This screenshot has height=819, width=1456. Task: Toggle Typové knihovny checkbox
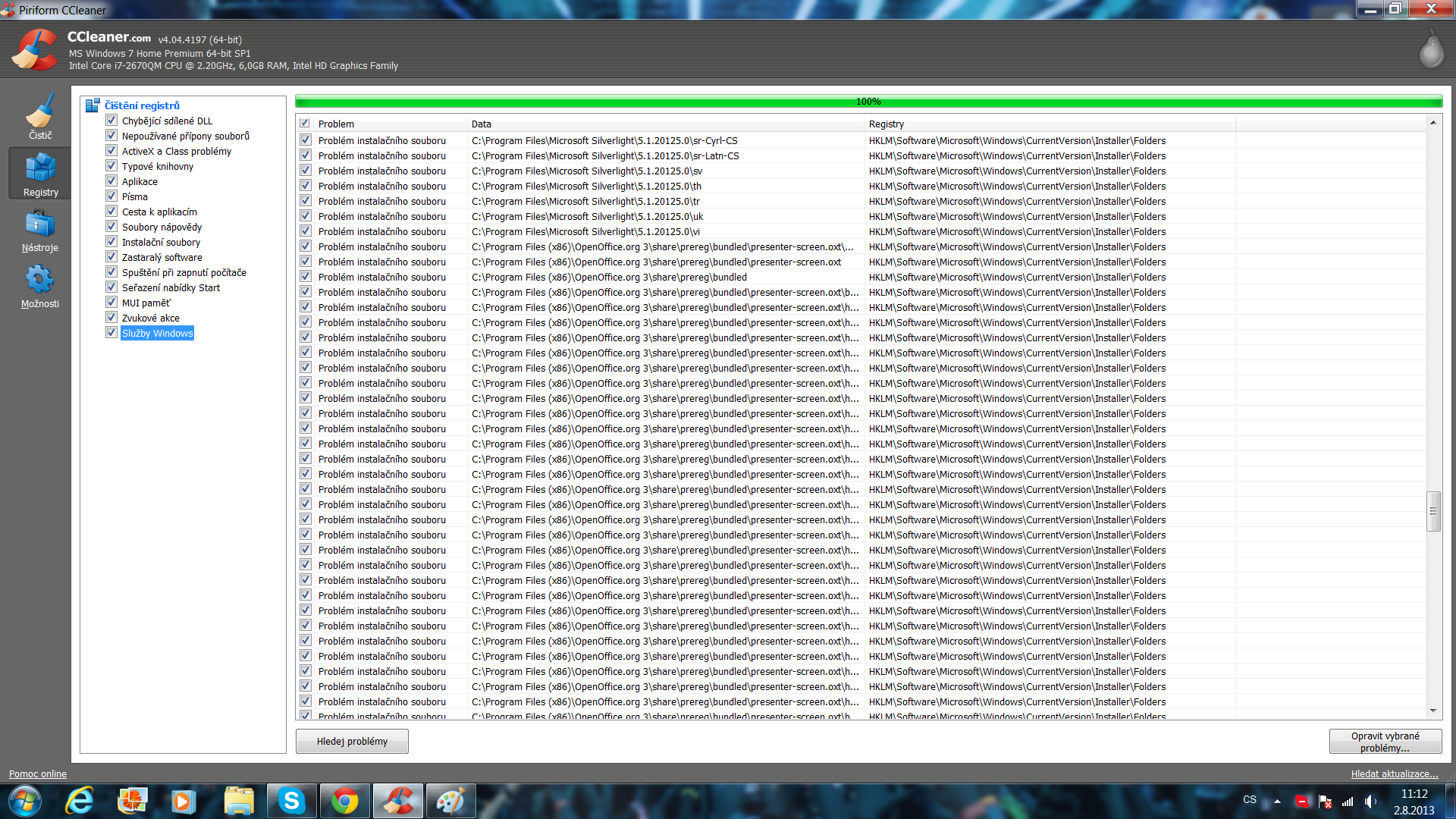tap(111, 166)
